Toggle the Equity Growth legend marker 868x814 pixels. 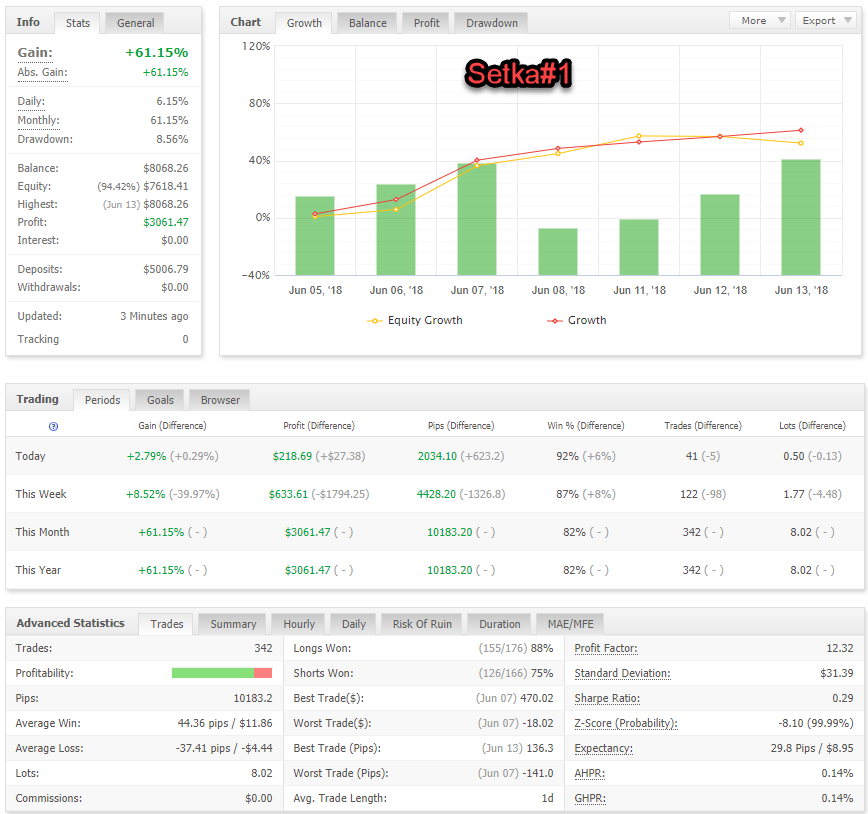point(375,321)
